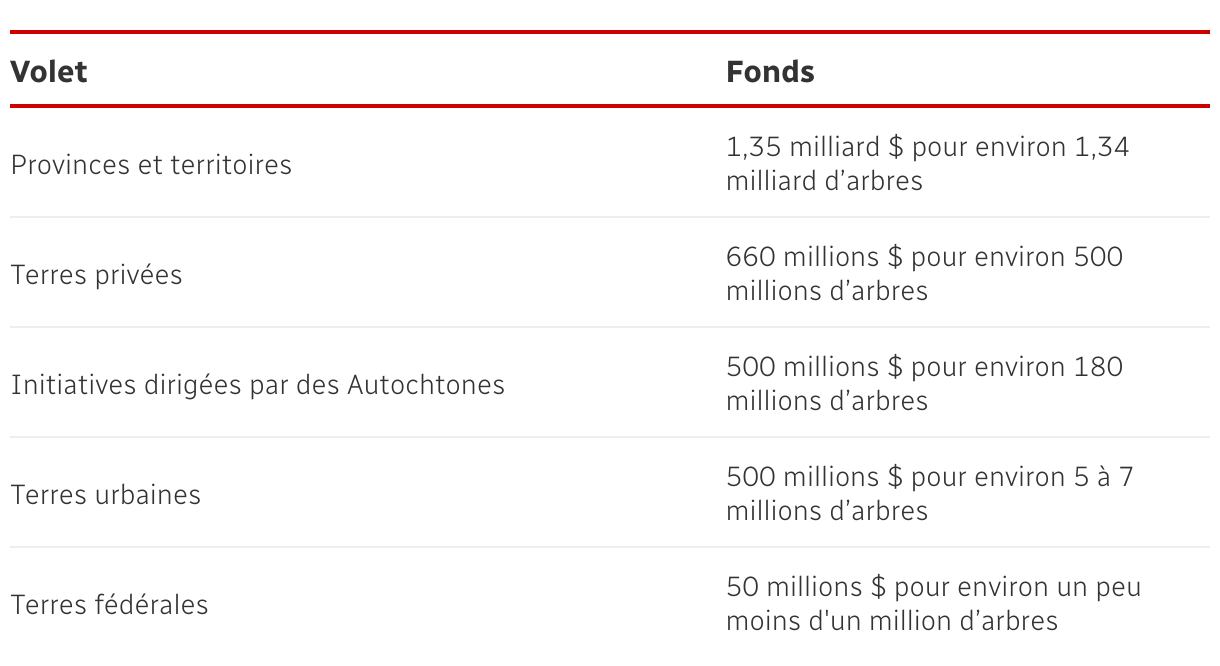Select the Terres fédérales row label
1220x666 pixels.
pyautogui.click(x=110, y=604)
